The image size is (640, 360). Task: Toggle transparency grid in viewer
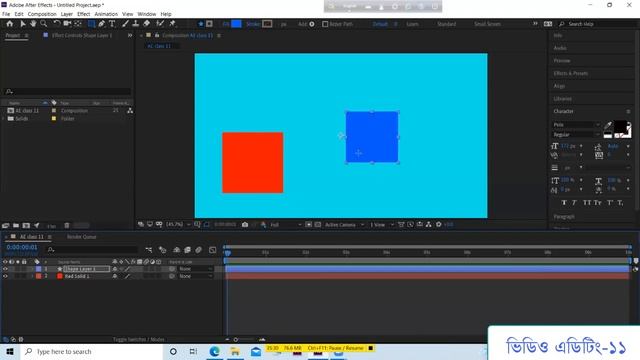pos(318,224)
